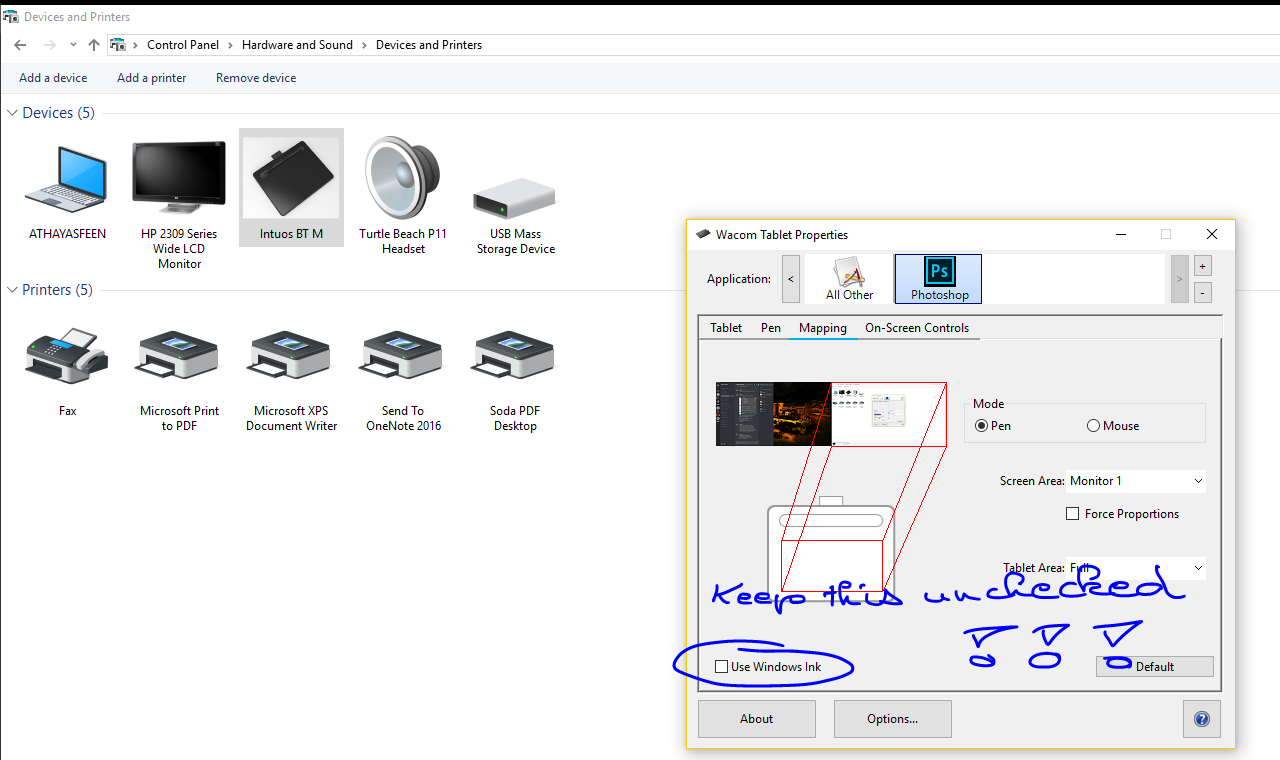Choose the All Other application icon
Viewport: 1280px width, 760px height.
[x=849, y=279]
